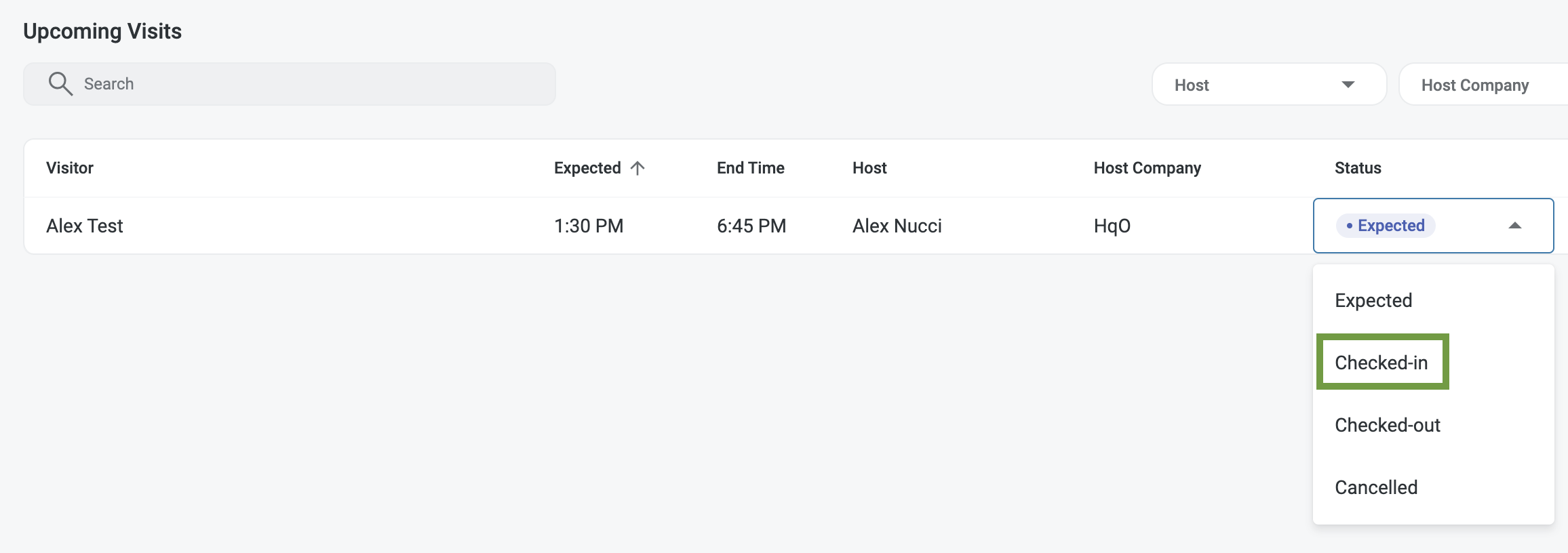Choose Checked-in from the status menu
Viewport: 1568px width, 553px height.
[1381, 363]
